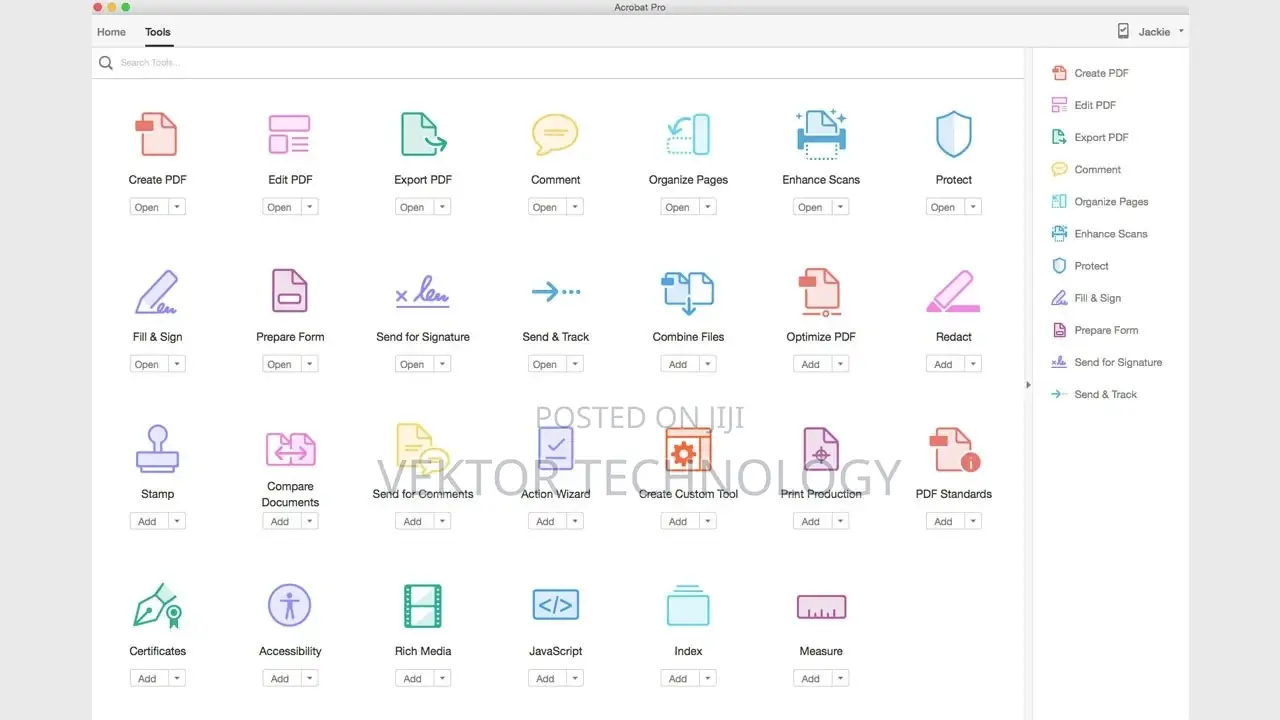The image size is (1280, 720).
Task: Select the Tools tab
Action: coord(158,32)
